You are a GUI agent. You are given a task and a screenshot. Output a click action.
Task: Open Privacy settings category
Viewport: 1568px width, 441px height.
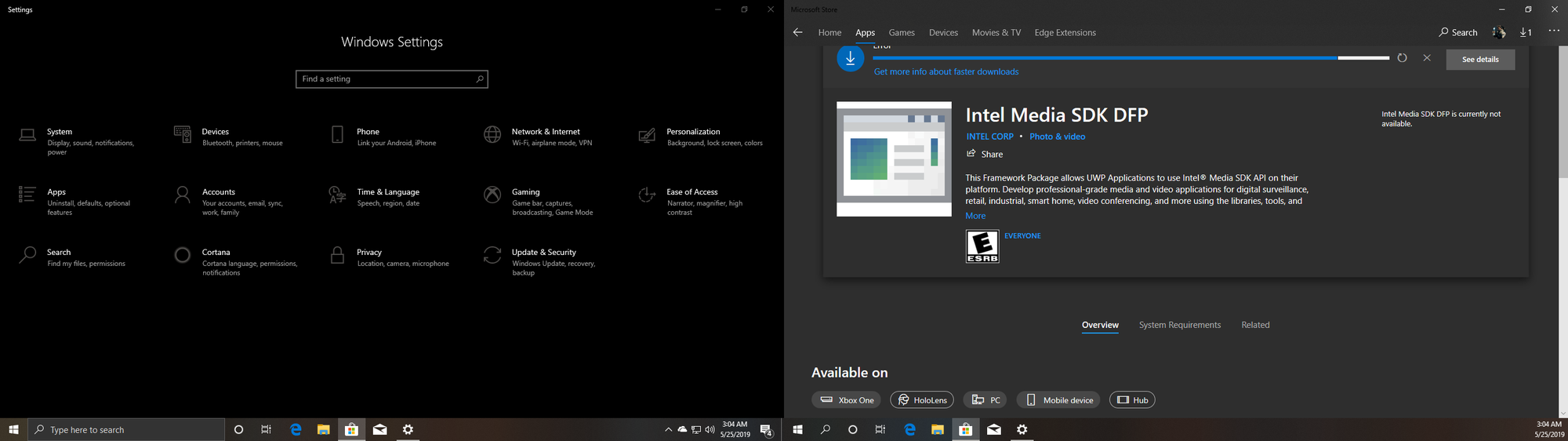(x=390, y=257)
